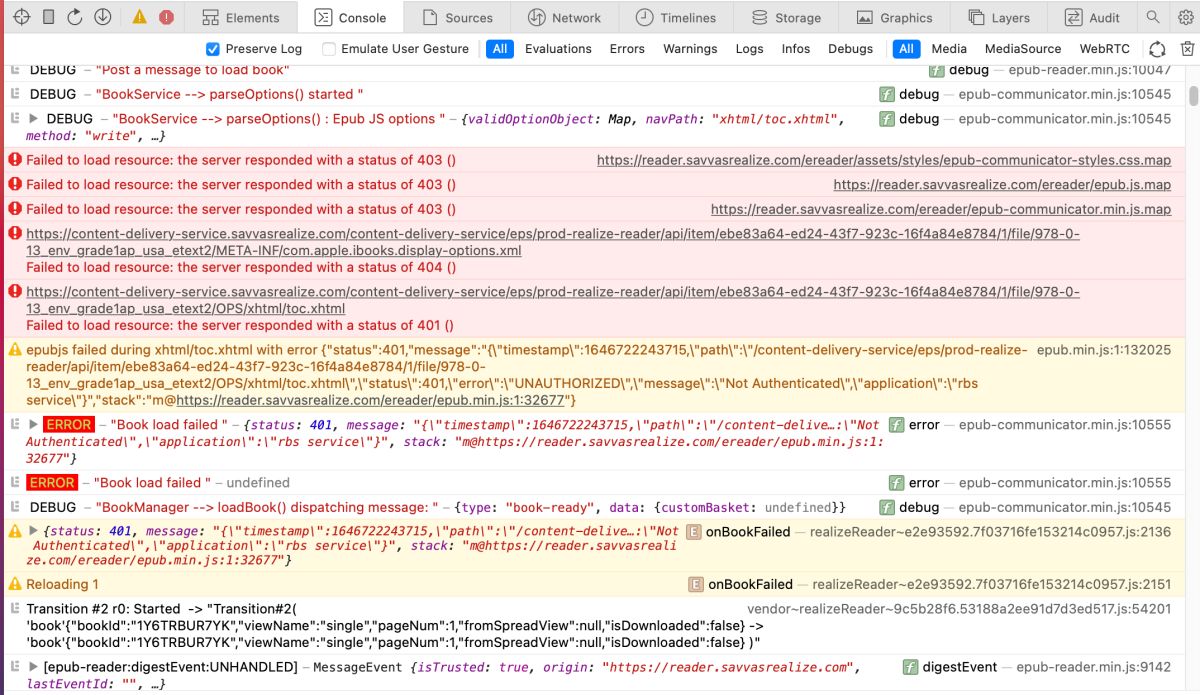Screen dimensions: 1200x695
Task: Click the Timelines clock icon
Action: click(644, 18)
